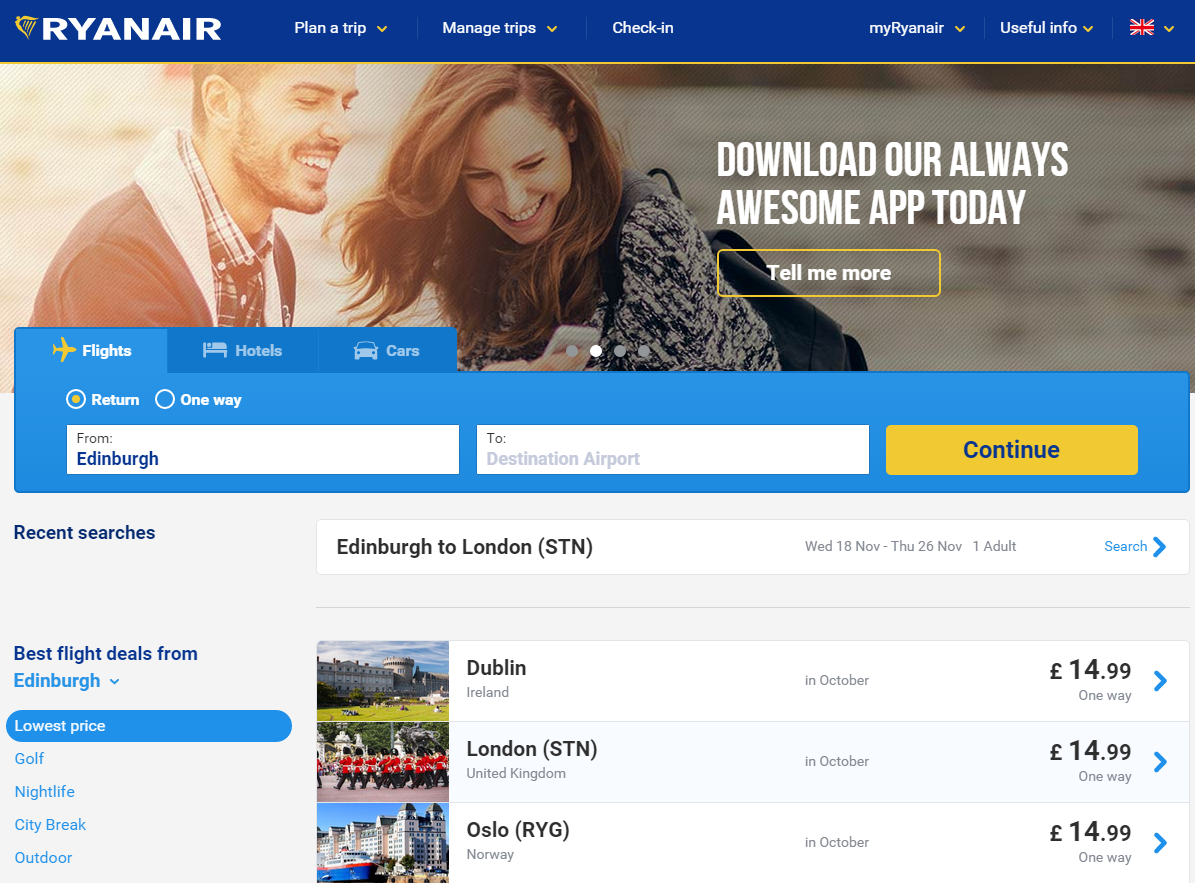
Task: Change the Edinburgh deals departure city dropdown
Action: (67, 680)
